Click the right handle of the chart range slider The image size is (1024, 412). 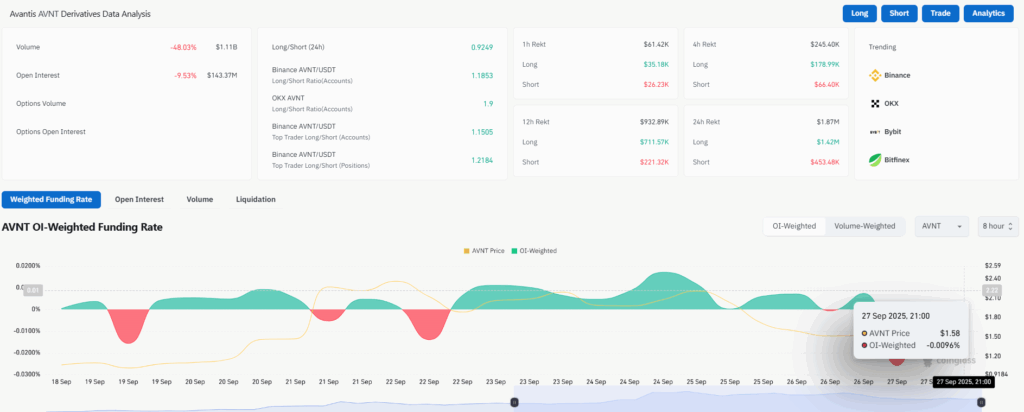pos(981,402)
